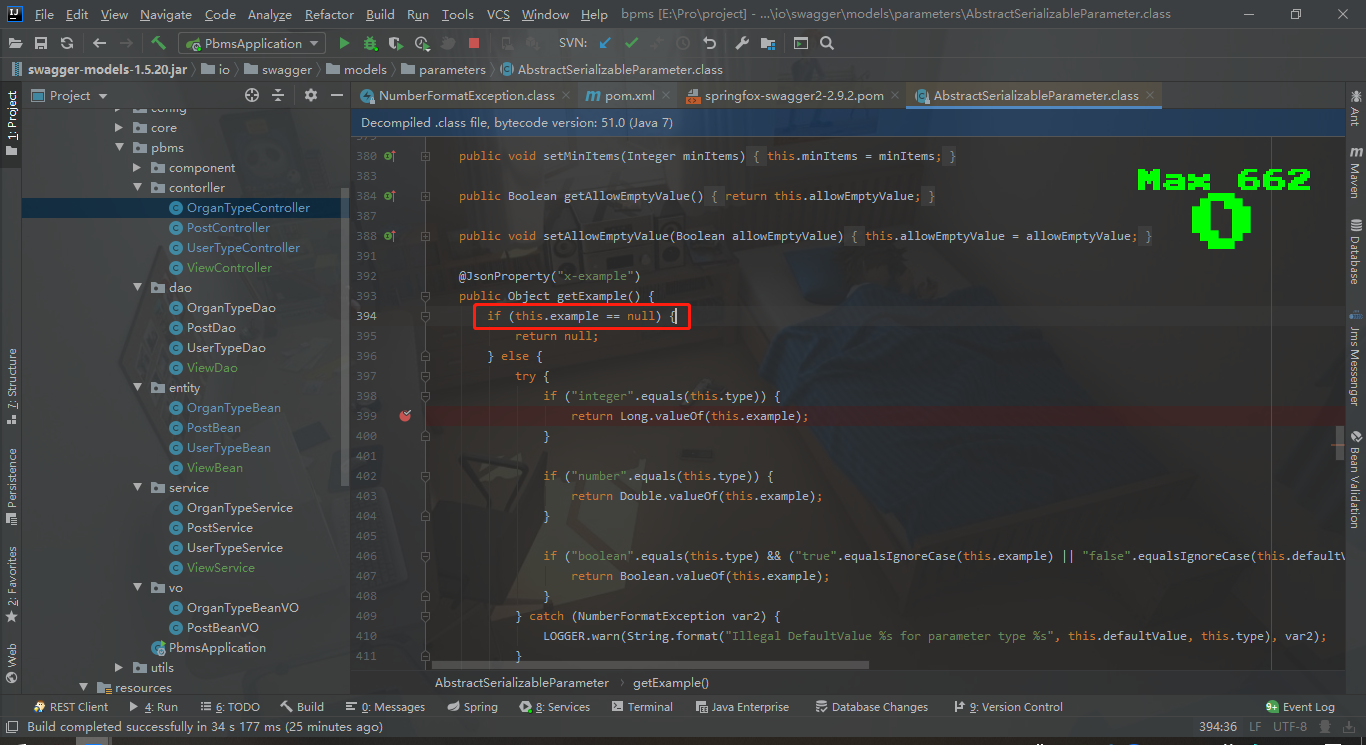The width and height of the screenshot is (1366, 745).
Task: Click the Synchronize refresh toolbar icon
Action: (67, 43)
